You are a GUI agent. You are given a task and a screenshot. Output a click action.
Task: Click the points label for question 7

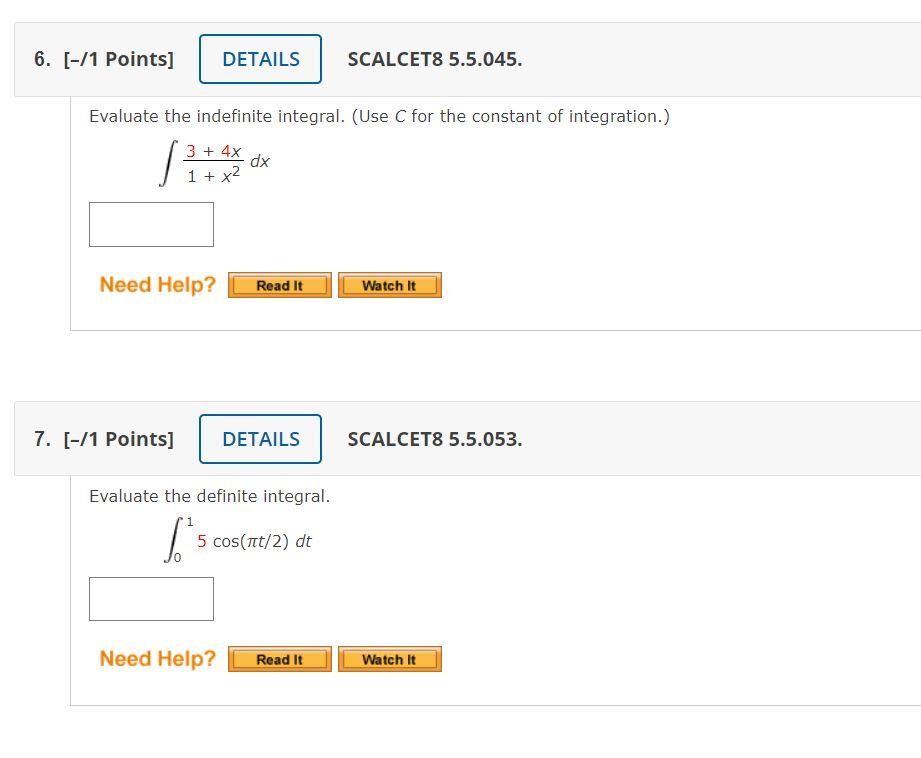tap(117, 438)
